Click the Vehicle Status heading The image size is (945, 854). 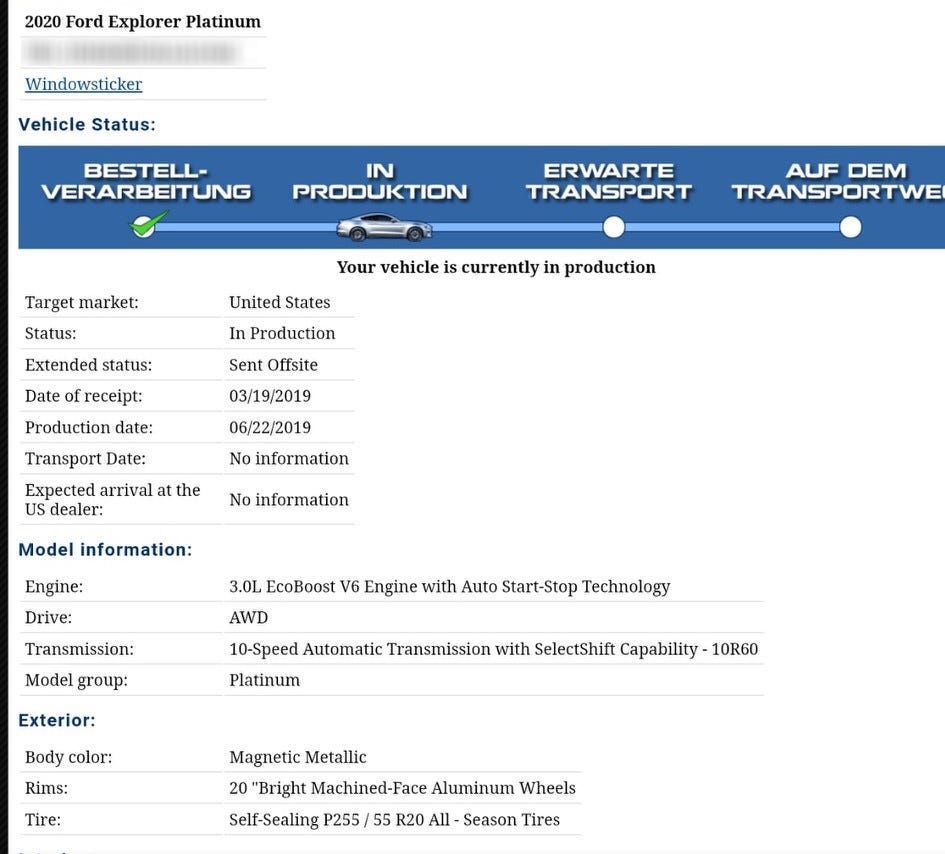coord(87,124)
